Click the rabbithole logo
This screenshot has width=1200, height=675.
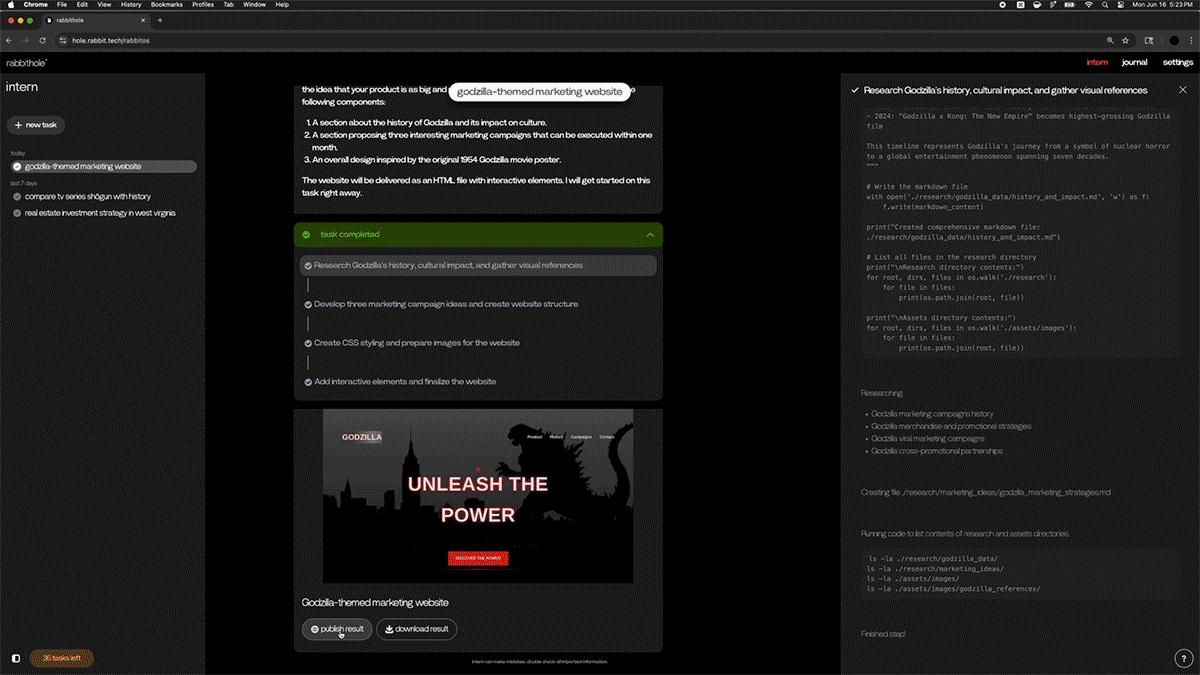26,62
